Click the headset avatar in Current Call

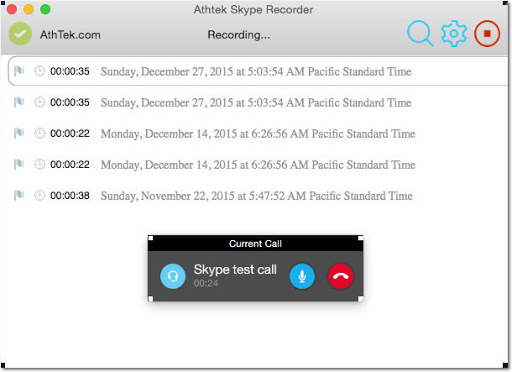point(173,276)
